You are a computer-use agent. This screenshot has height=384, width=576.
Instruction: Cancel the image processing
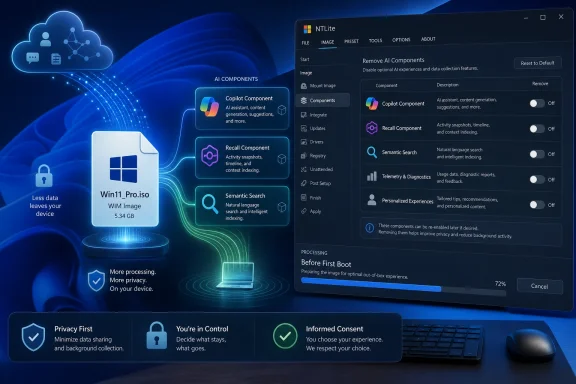pyautogui.click(x=540, y=286)
